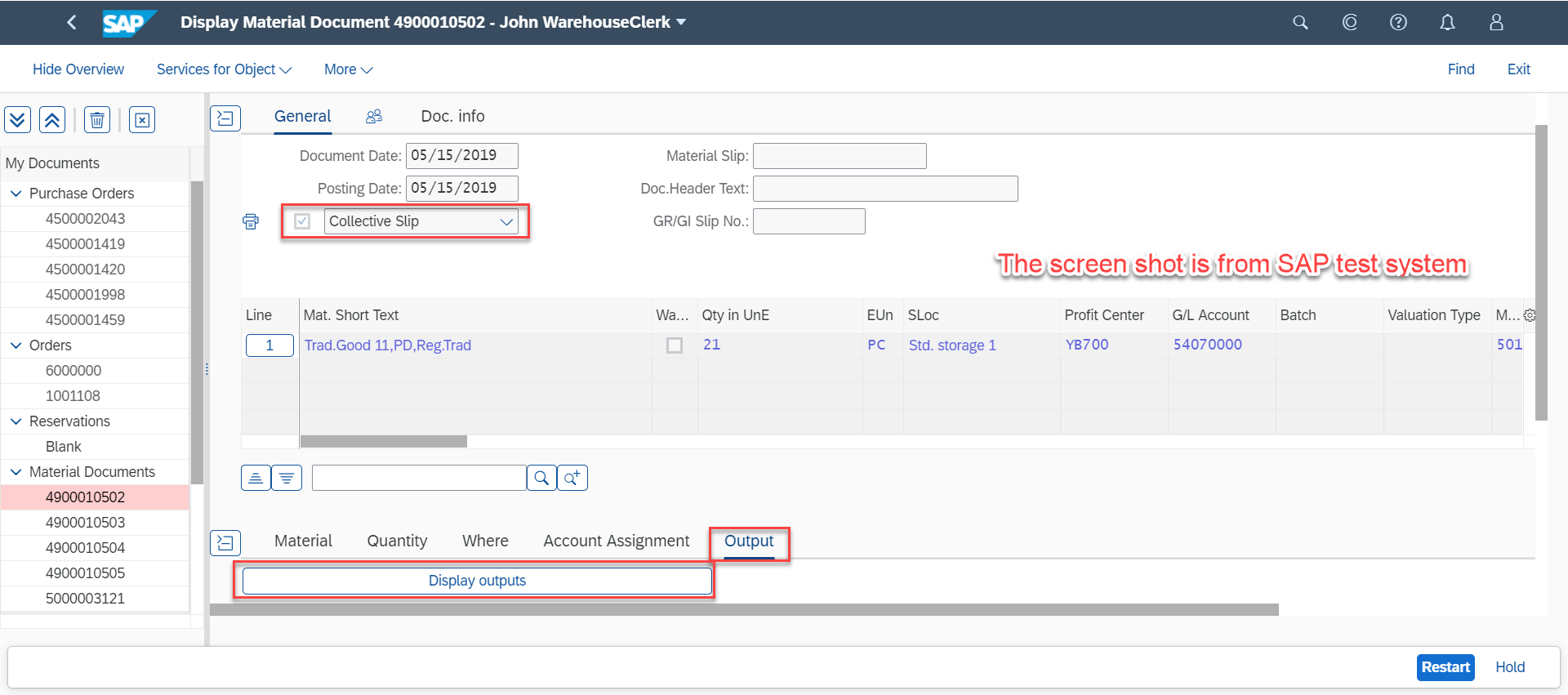The width and height of the screenshot is (1568, 695).
Task: Click the Posting Date field
Action: 462,189
